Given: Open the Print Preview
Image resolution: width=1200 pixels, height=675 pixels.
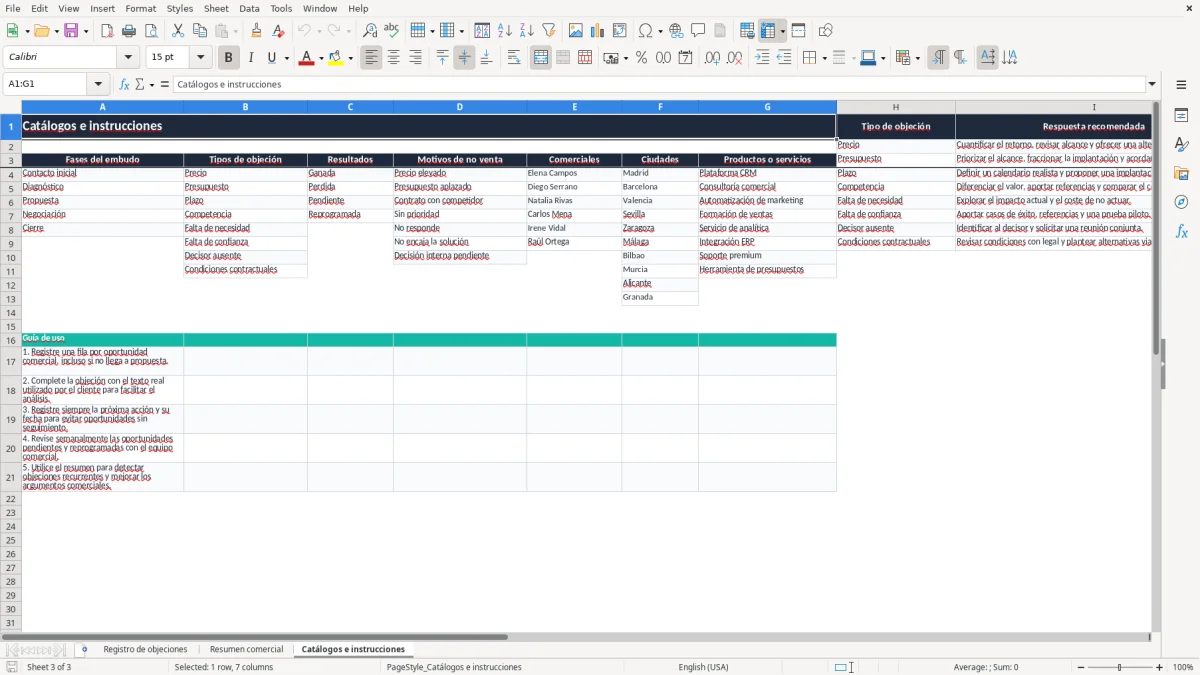Looking at the screenshot, I should click(151, 31).
